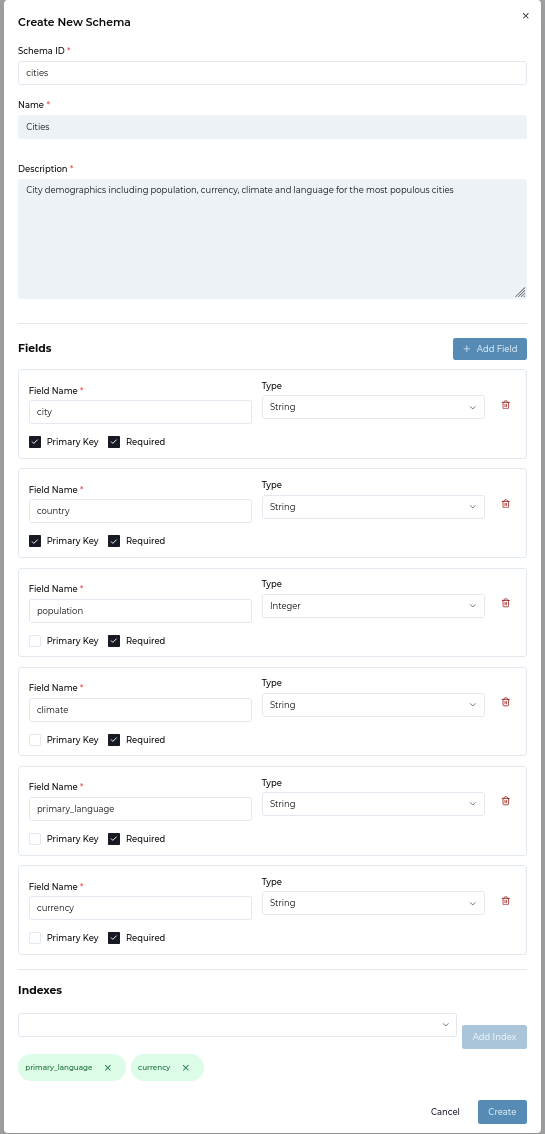Uncheck Primary Key for the country field
The width and height of the screenshot is (545, 1134).
click(35, 541)
